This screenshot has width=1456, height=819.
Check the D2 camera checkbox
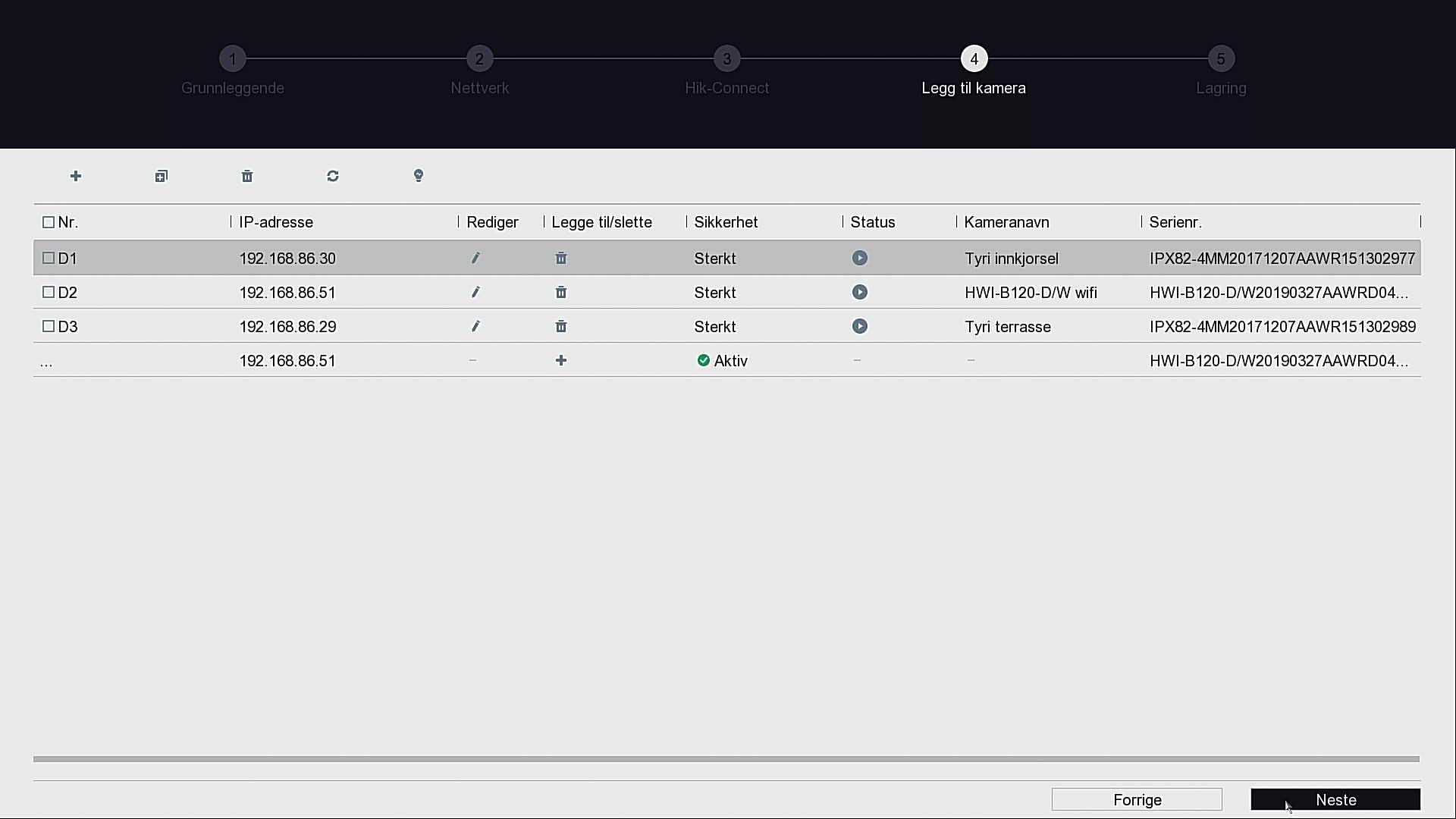point(49,293)
